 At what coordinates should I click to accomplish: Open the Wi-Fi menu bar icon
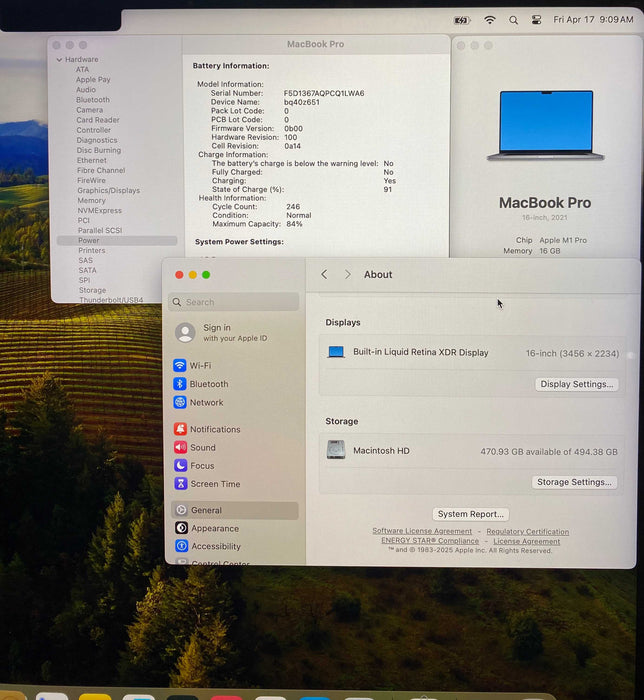(x=490, y=20)
